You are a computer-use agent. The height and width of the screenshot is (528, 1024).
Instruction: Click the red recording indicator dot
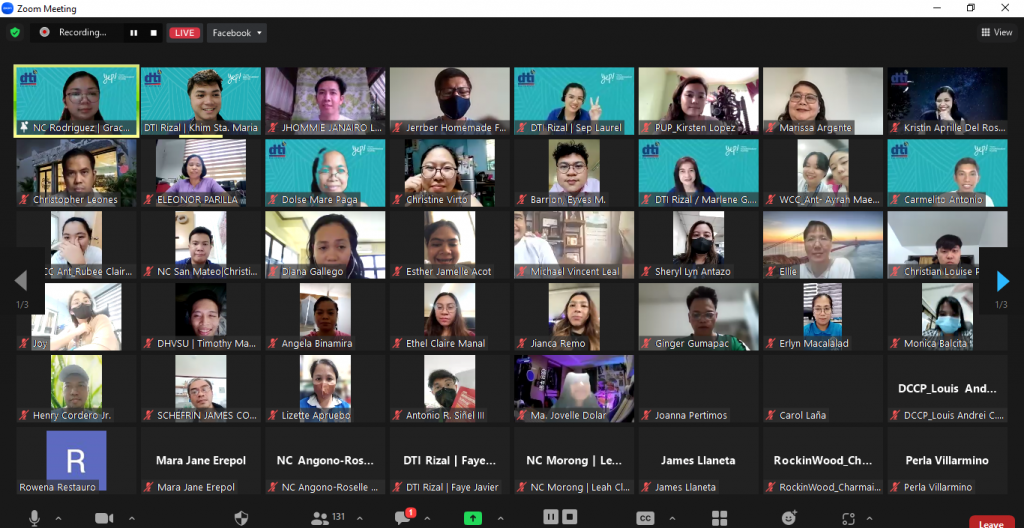44,32
